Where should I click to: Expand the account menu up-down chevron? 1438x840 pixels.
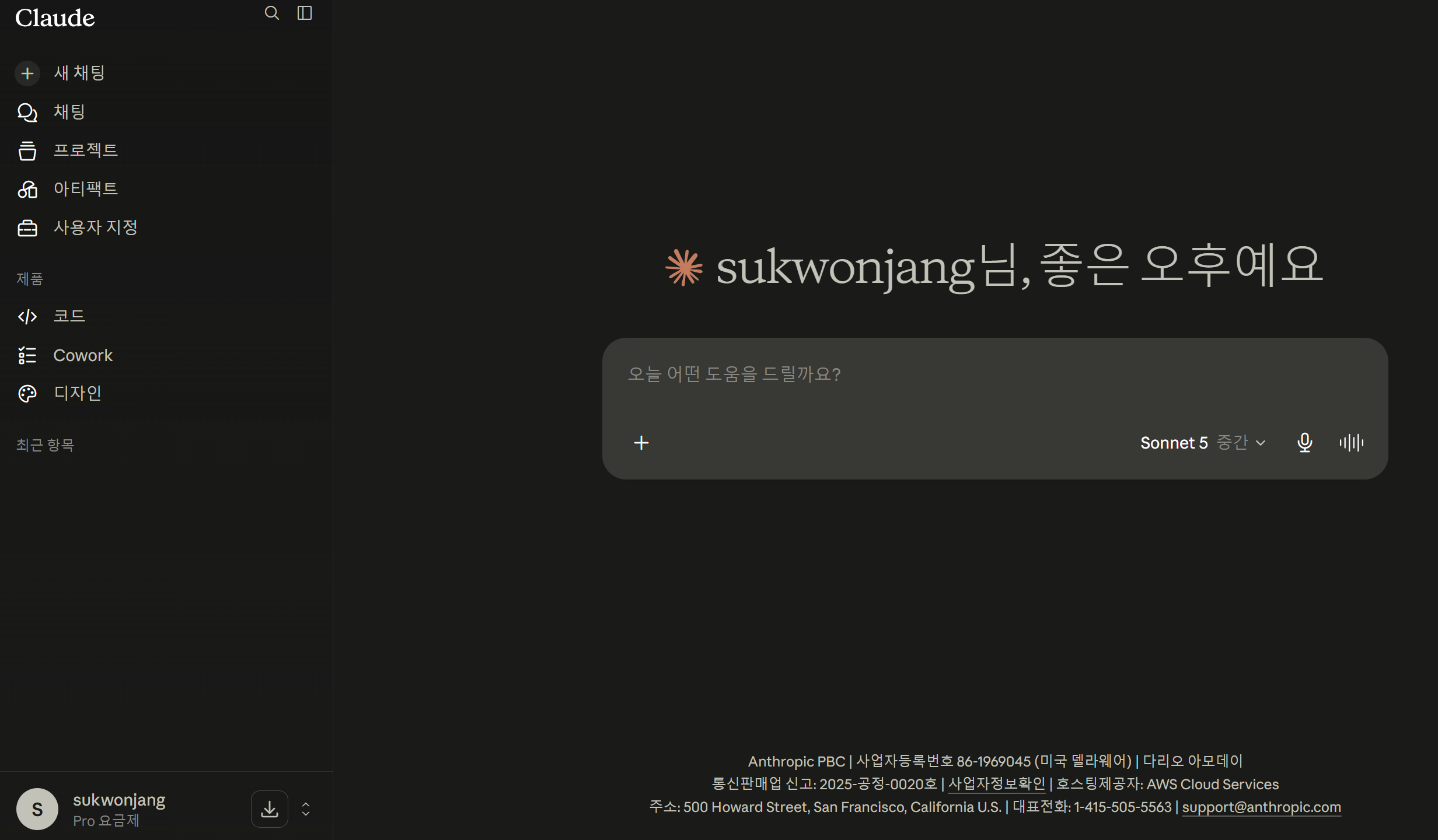pyautogui.click(x=306, y=809)
